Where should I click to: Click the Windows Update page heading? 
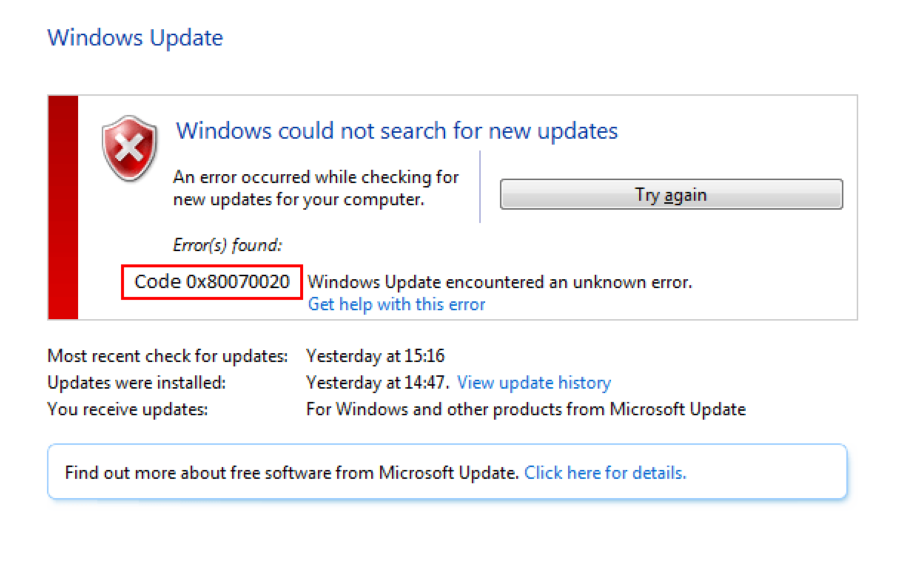(x=135, y=38)
